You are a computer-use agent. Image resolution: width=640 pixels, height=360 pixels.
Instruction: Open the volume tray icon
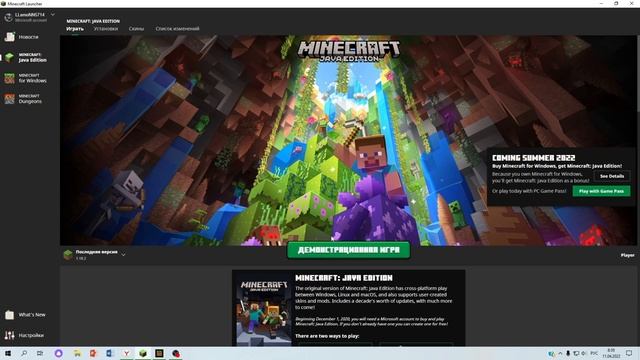coord(584,353)
